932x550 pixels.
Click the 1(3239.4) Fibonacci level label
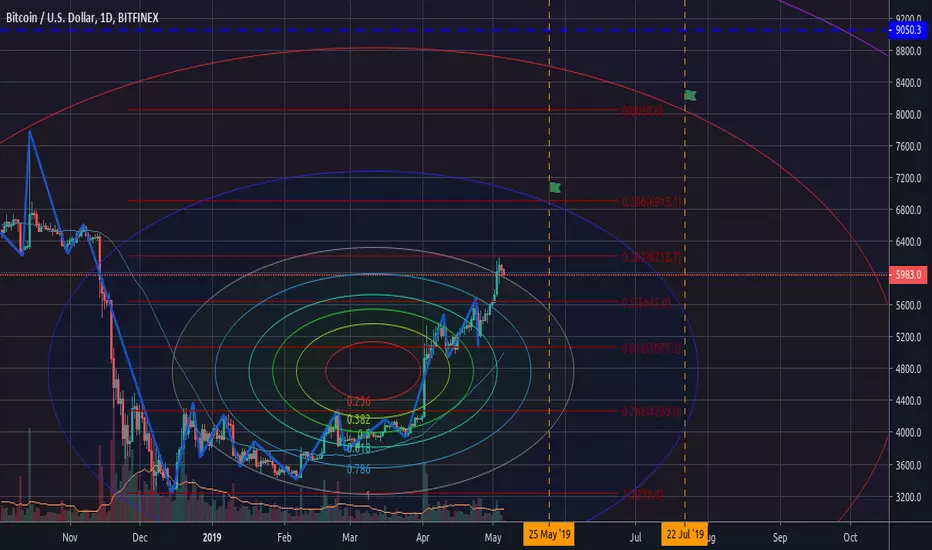tap(642, 494)
